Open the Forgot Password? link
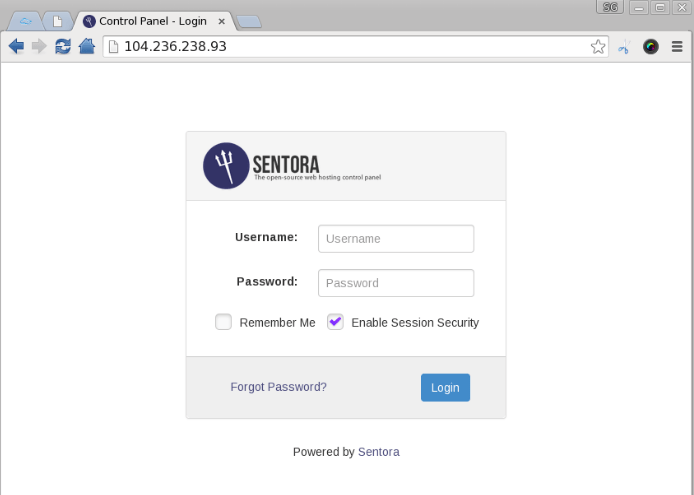This screenshot has width=694, height=495. pos(278,387)
